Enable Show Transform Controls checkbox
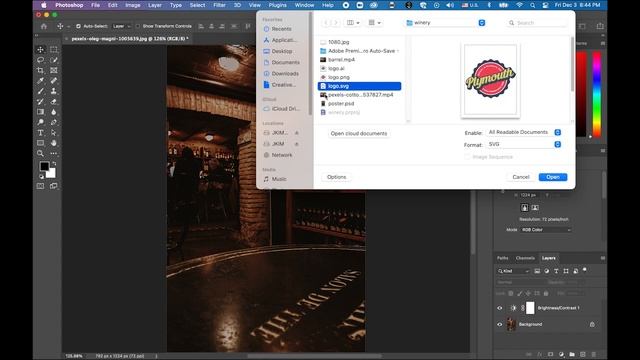 click(138, 26)
